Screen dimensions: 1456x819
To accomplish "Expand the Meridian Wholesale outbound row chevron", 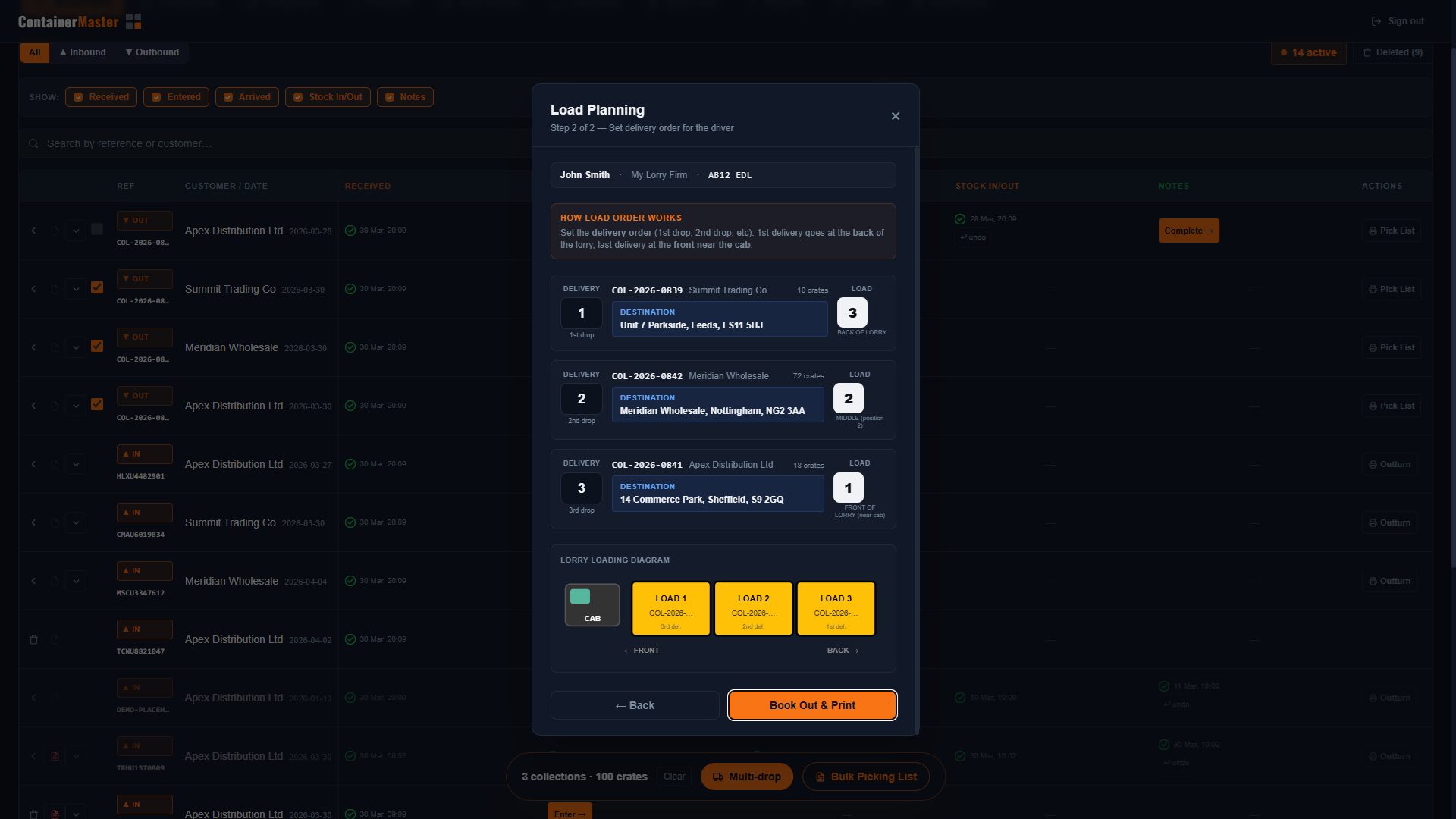I will [76, 347].
